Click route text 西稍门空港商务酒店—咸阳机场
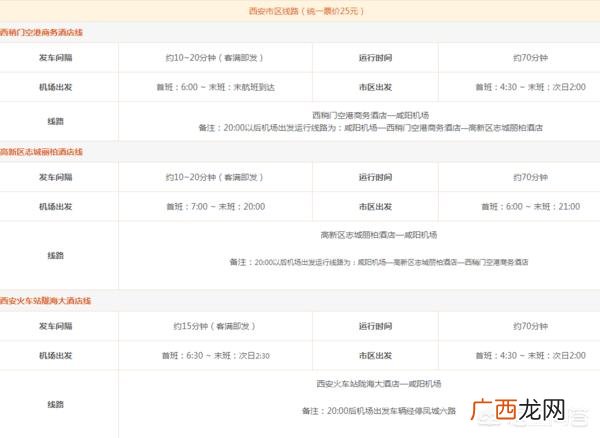 point(370,115)
